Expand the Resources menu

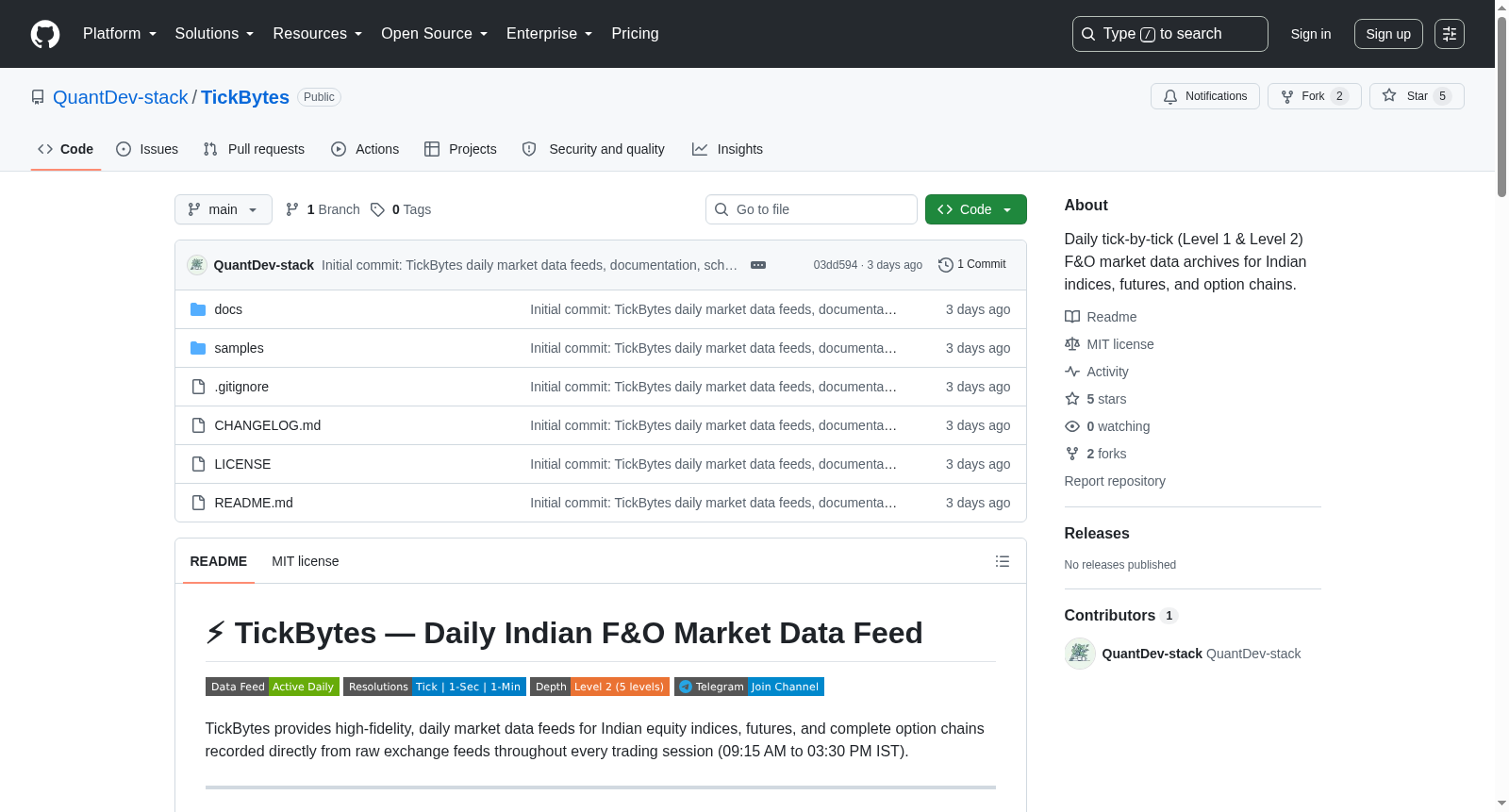[318, 34]
